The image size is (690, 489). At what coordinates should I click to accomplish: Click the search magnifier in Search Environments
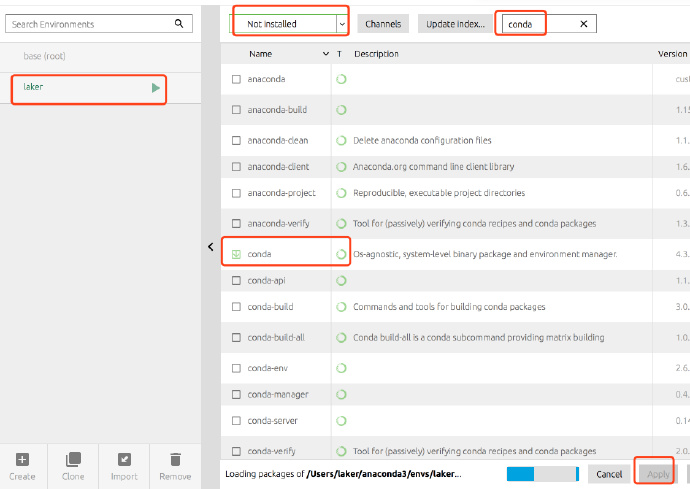(179, 23)
